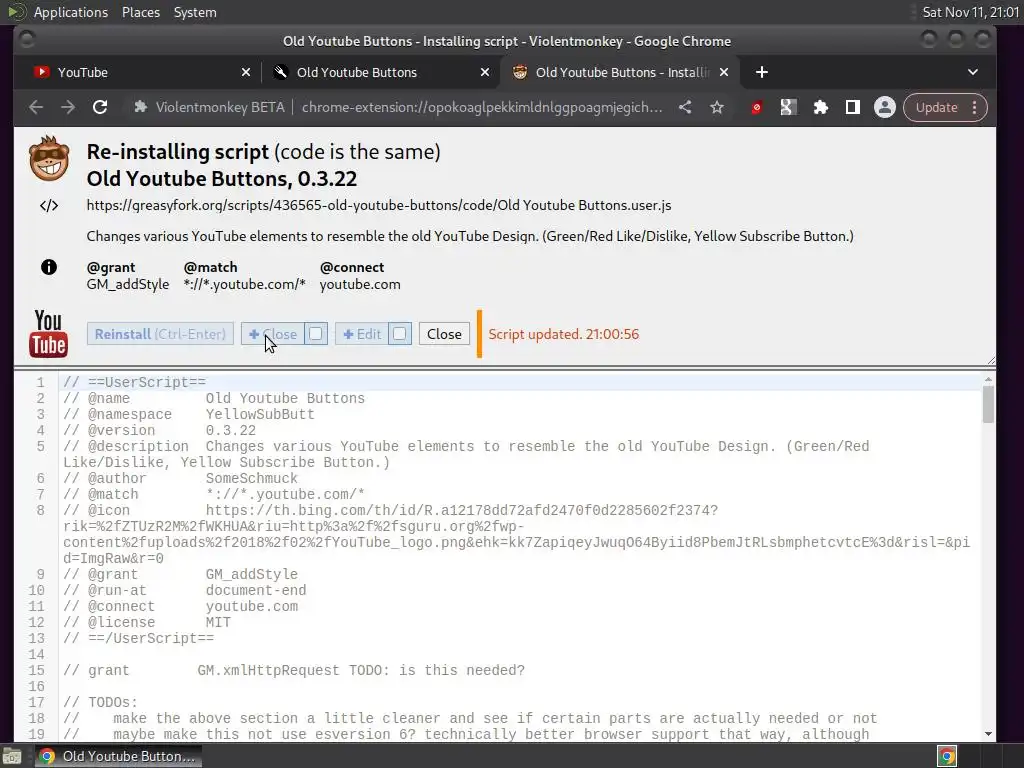Reload the current page
This screenshot has height=768, width=1024.
point(100,107)
